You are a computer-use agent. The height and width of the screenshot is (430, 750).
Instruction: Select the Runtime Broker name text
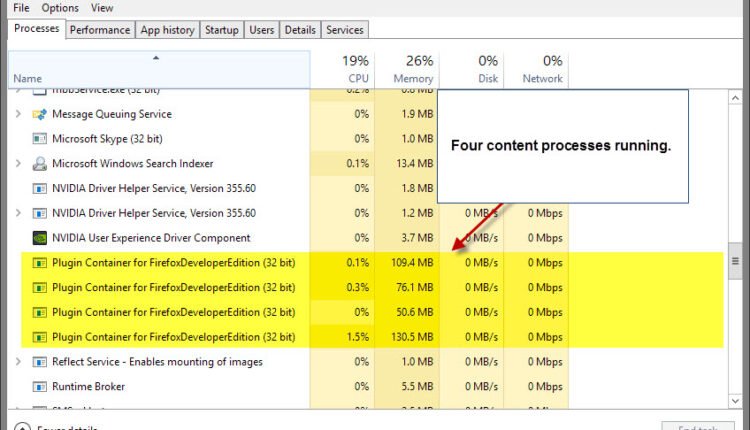[88, 386]
